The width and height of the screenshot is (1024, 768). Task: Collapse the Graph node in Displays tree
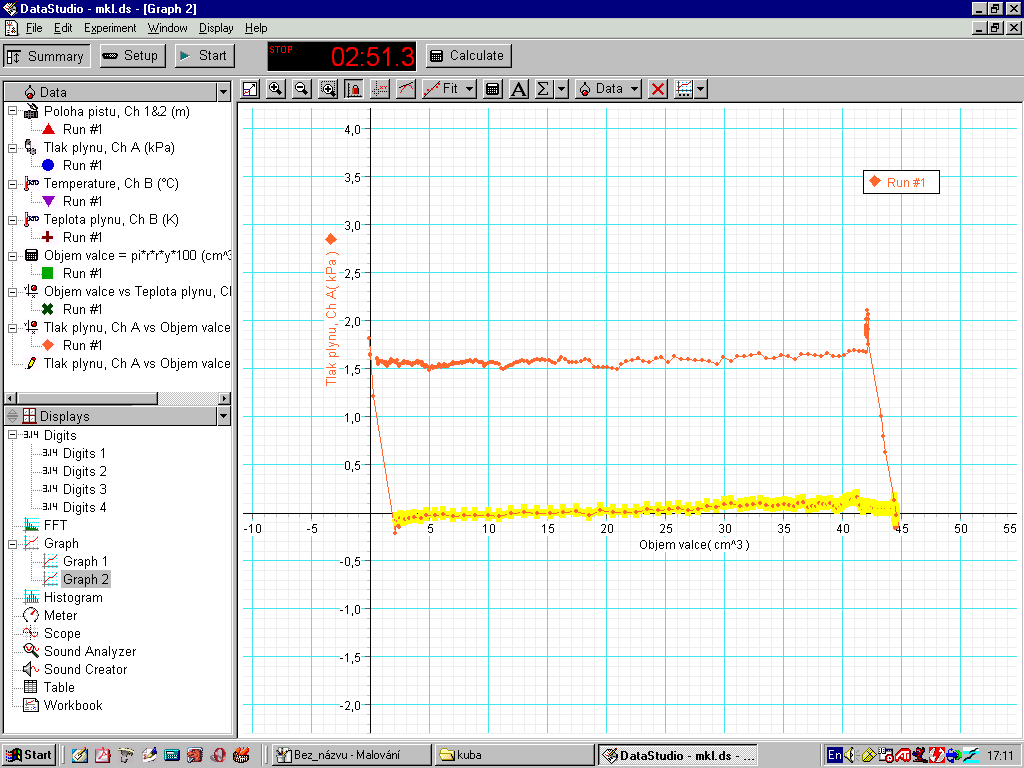(x=13, y=543)
